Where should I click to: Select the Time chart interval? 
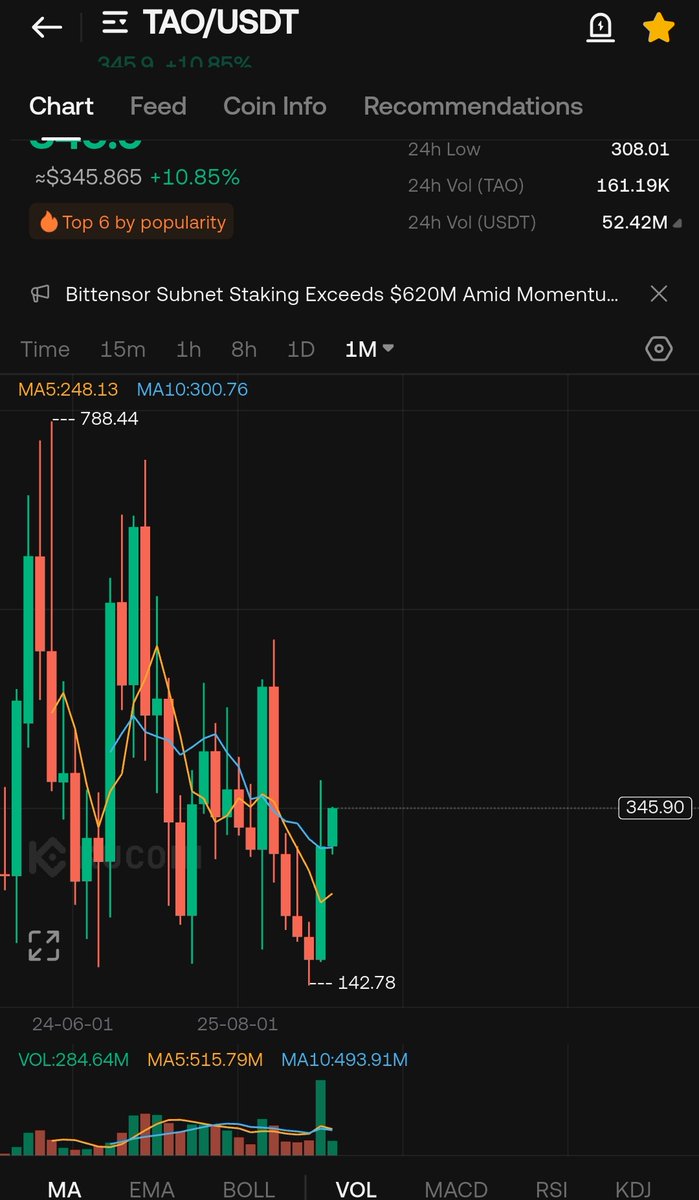pyautogui.click(x=45, y=349)
